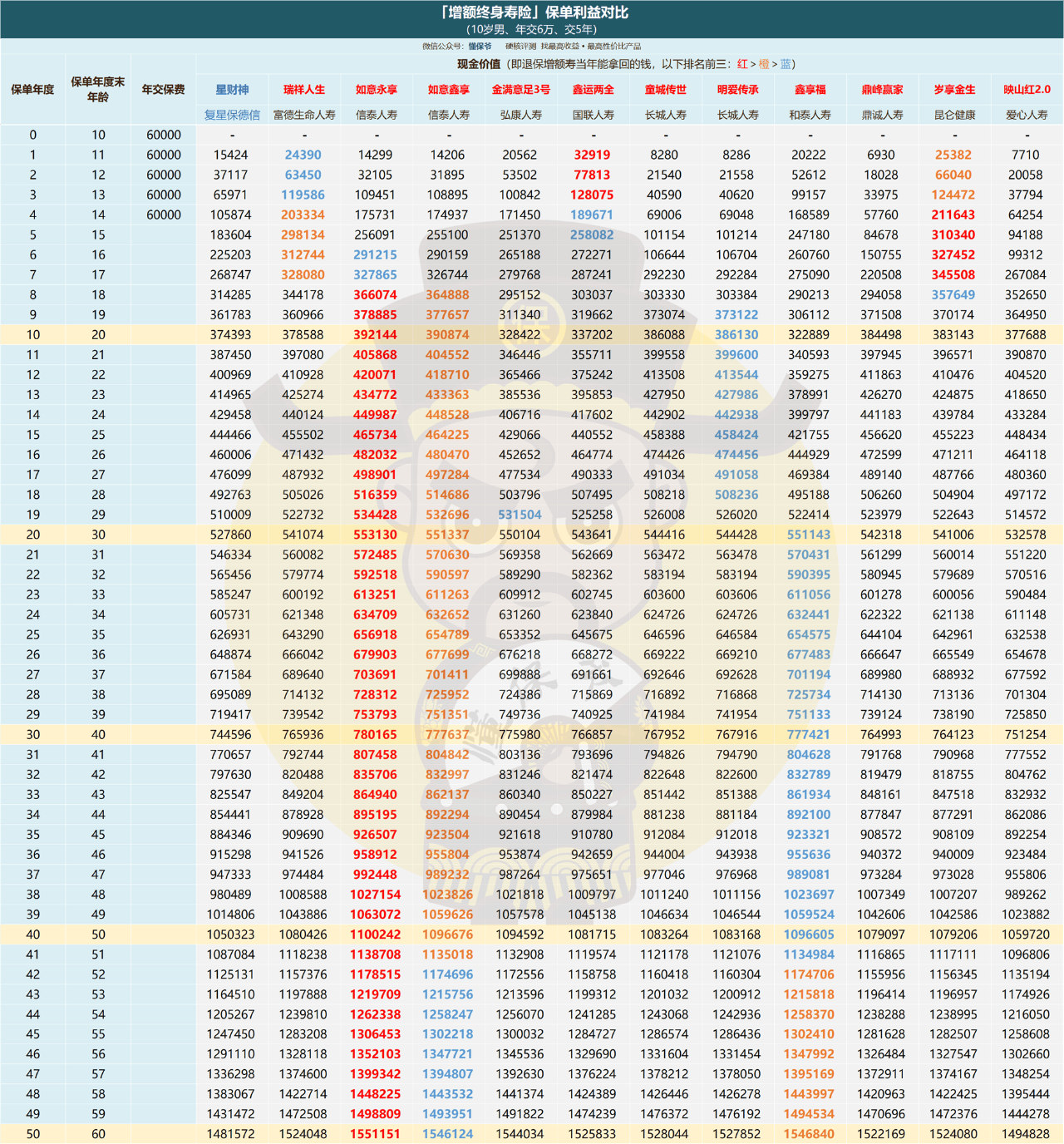Click the value 1481572 in the last row
The width and height of the screenshot is (1064, 1144).
(x=230, y=1134)
